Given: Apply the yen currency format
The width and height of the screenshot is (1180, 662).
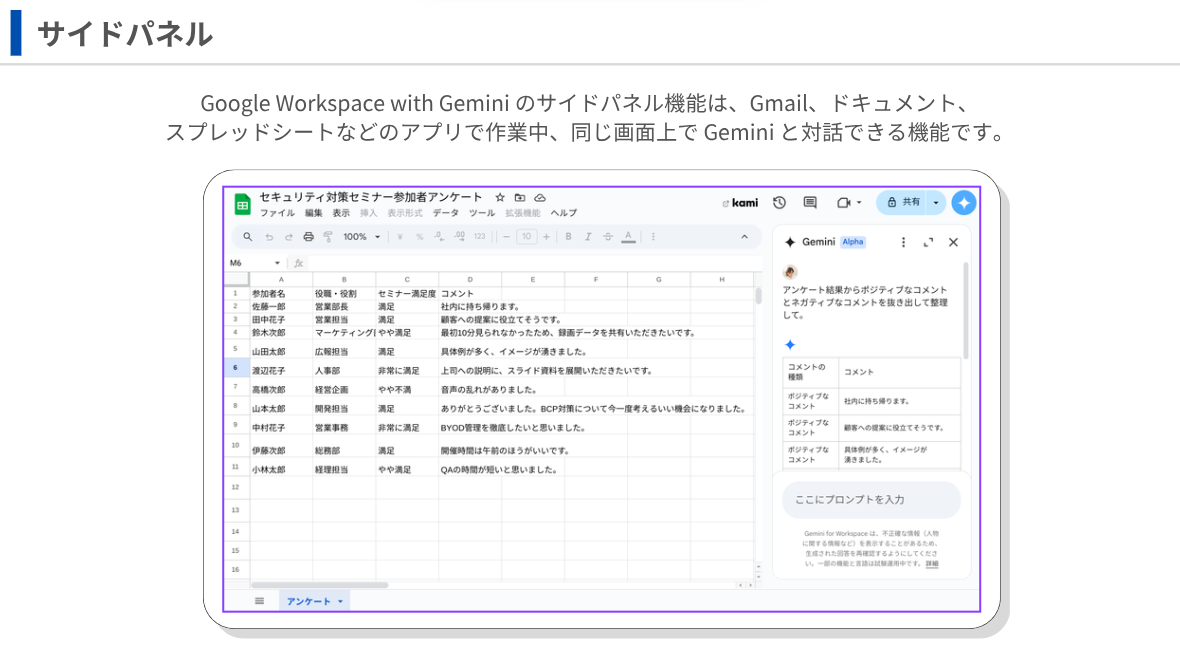Looking at the screenshot, I should pos(400,237).
